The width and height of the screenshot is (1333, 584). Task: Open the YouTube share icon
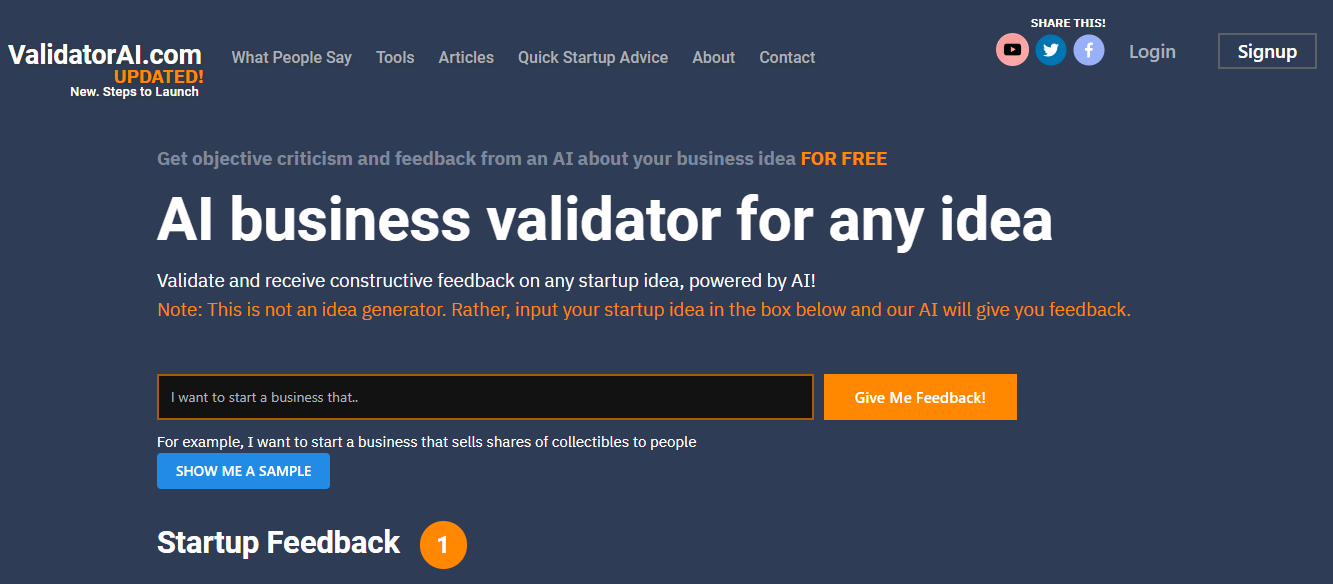pos(1012,50)
